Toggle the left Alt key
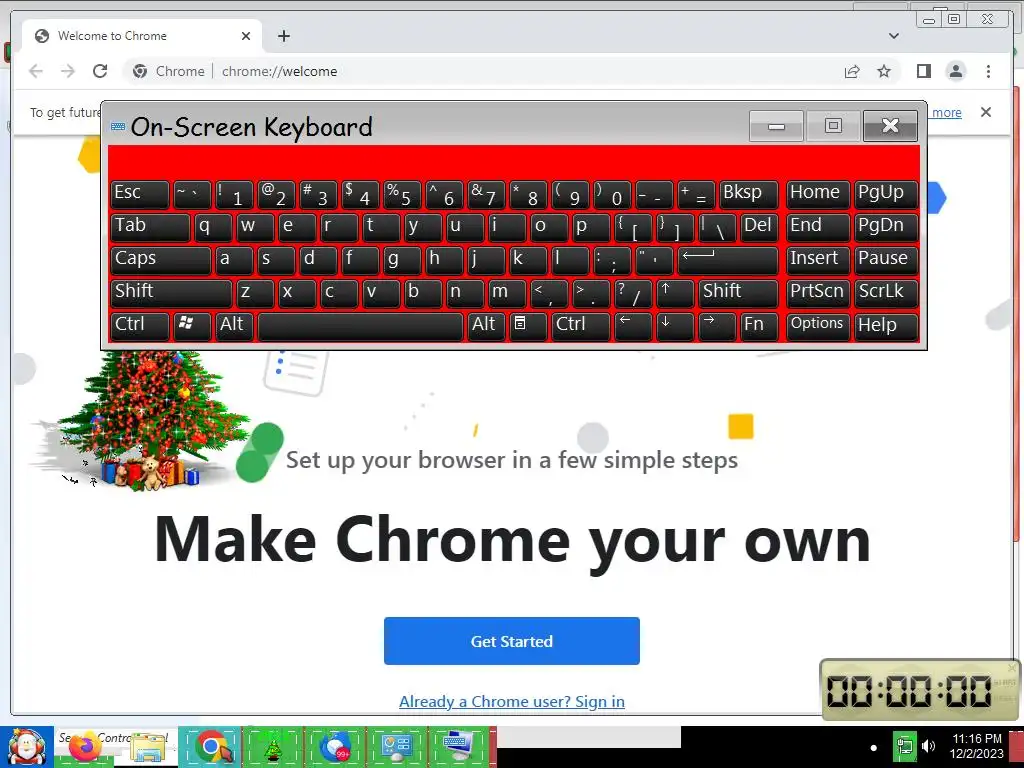This screenshot has width=1024, height=768. tap(234, 326)
